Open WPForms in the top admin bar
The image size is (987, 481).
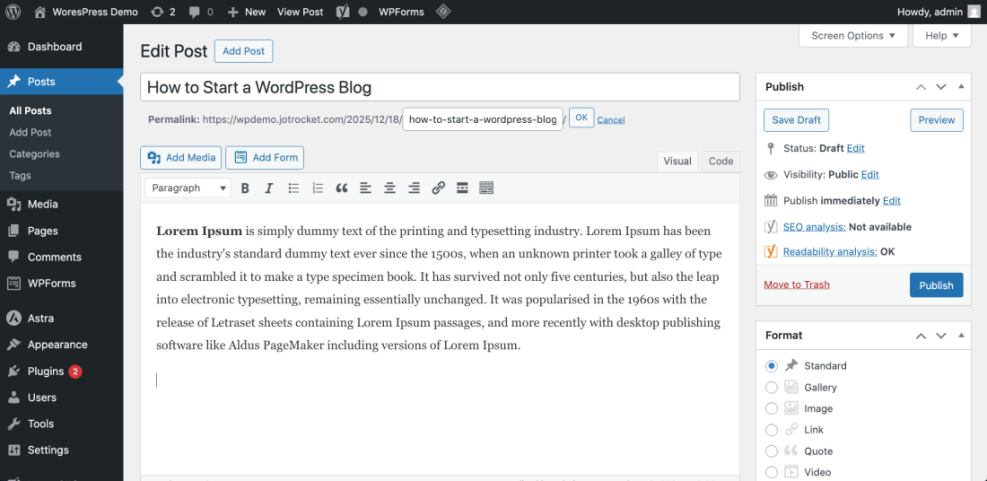pos(401,12)
